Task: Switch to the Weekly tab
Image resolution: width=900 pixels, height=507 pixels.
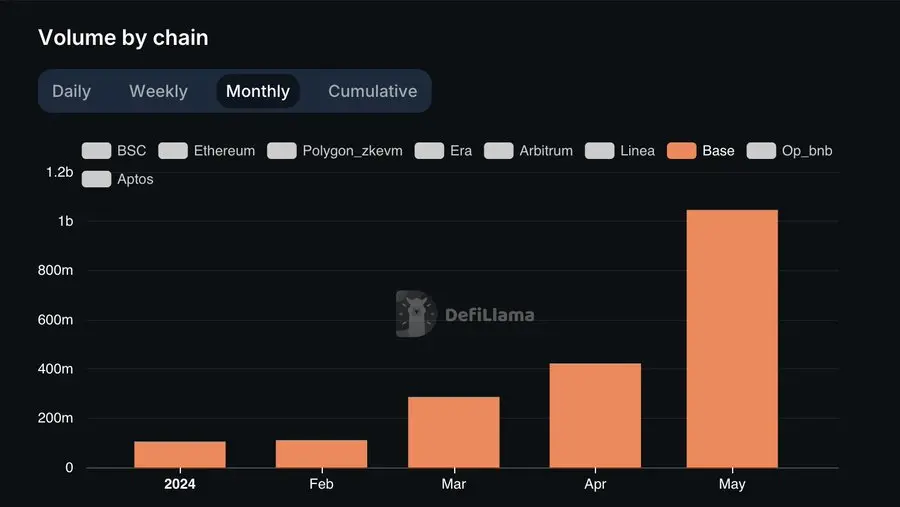Action: [x=158, y=91]
